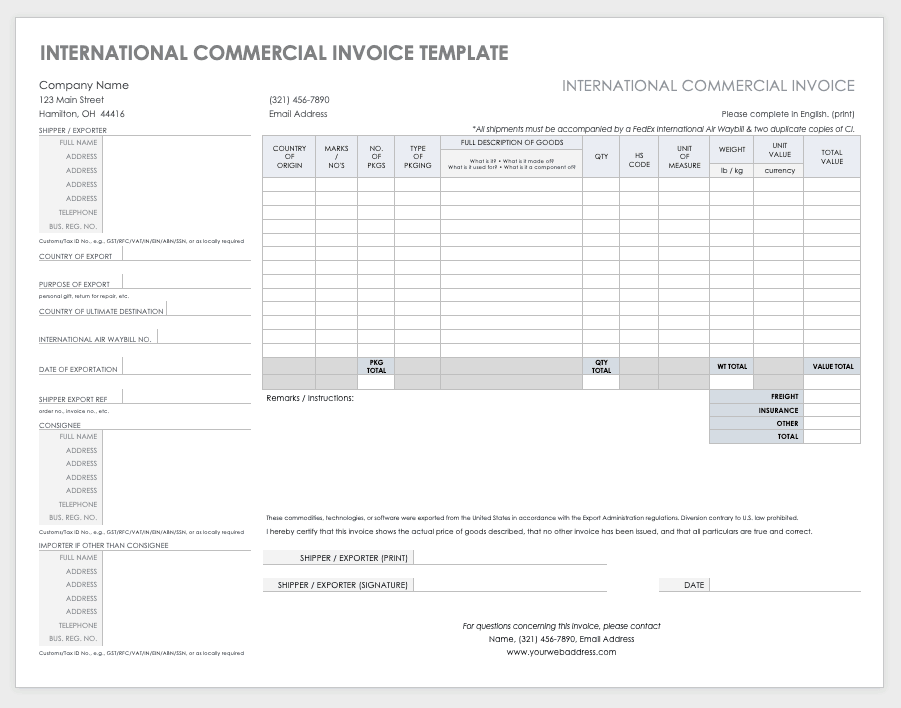The width and height of the screenshot is (901, 708).
Task: Click the '123 Main Street' address line
Action: coord(71,99)
